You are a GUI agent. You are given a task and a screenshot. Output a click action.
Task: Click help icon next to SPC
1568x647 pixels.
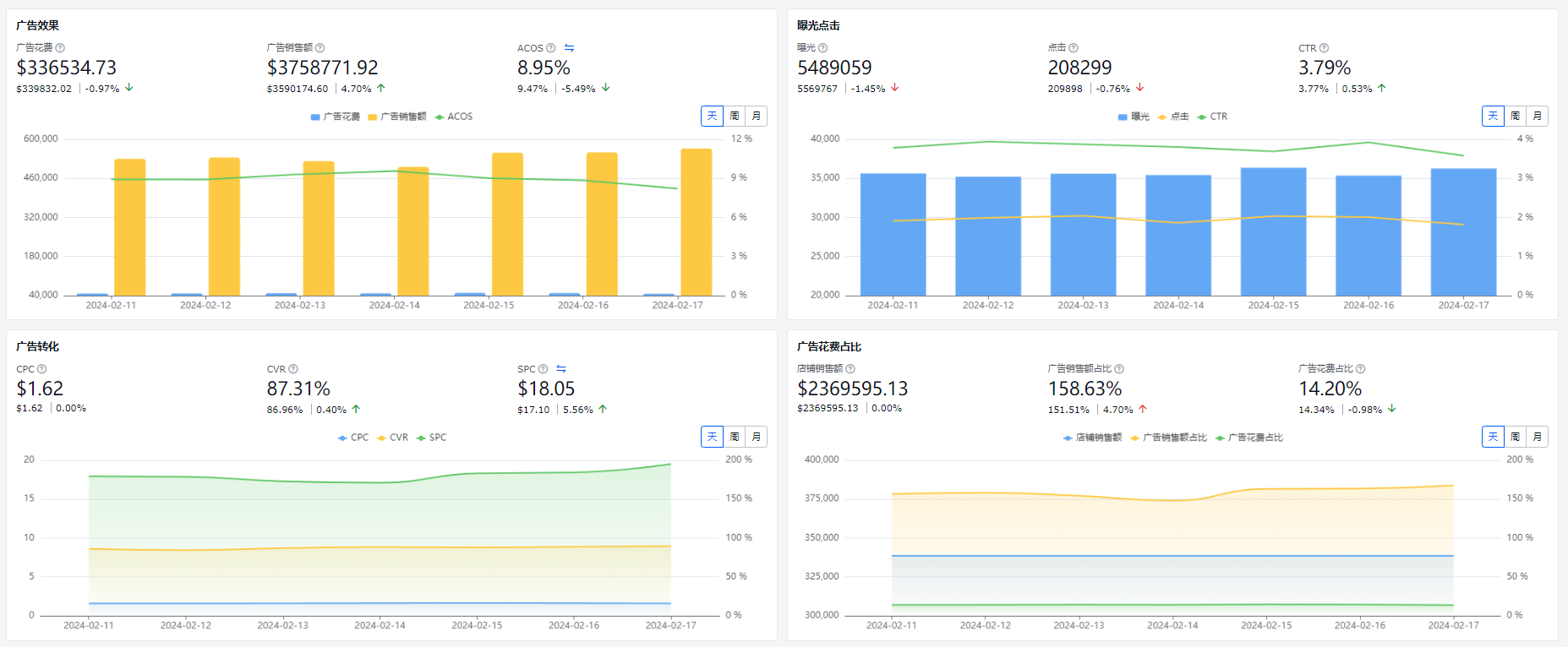point(543,369)
